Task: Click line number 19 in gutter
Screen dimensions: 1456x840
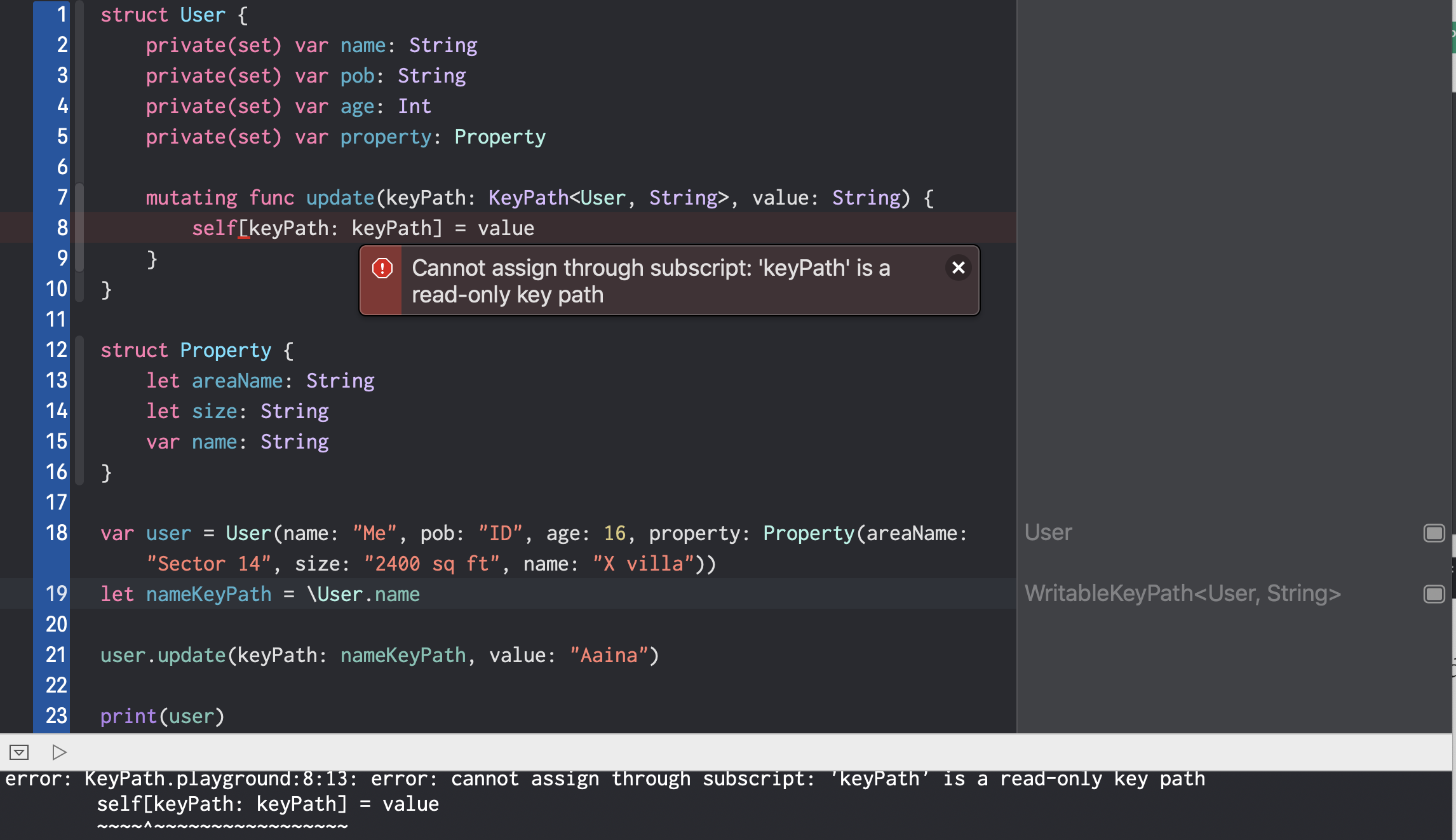Action: click(56, 593)
